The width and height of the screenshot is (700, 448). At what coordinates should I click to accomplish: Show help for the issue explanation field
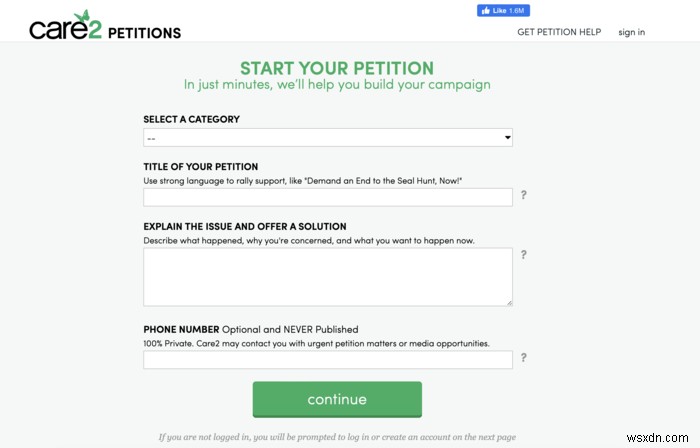(523, 255)
